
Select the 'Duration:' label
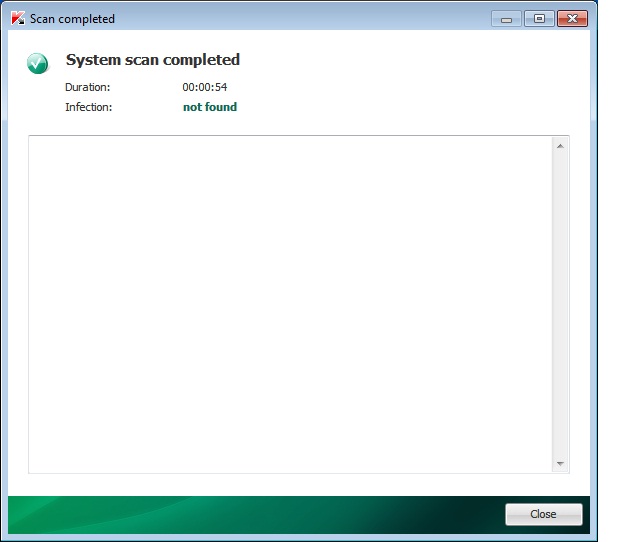(87, 87)
